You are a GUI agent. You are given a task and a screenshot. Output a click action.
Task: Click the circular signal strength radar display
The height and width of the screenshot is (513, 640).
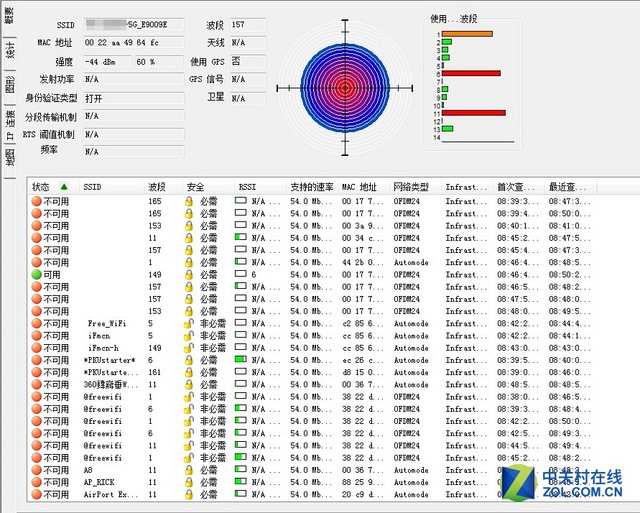coord(345,88)
